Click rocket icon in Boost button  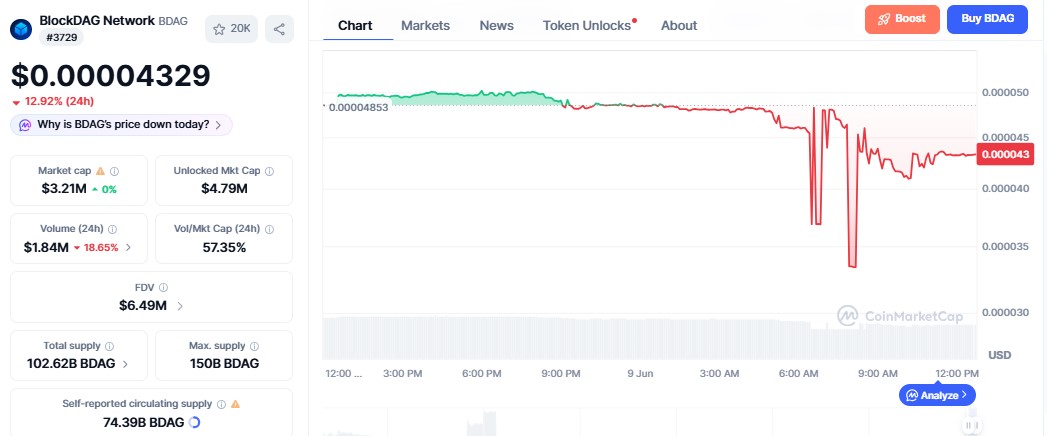pos(883,19)
